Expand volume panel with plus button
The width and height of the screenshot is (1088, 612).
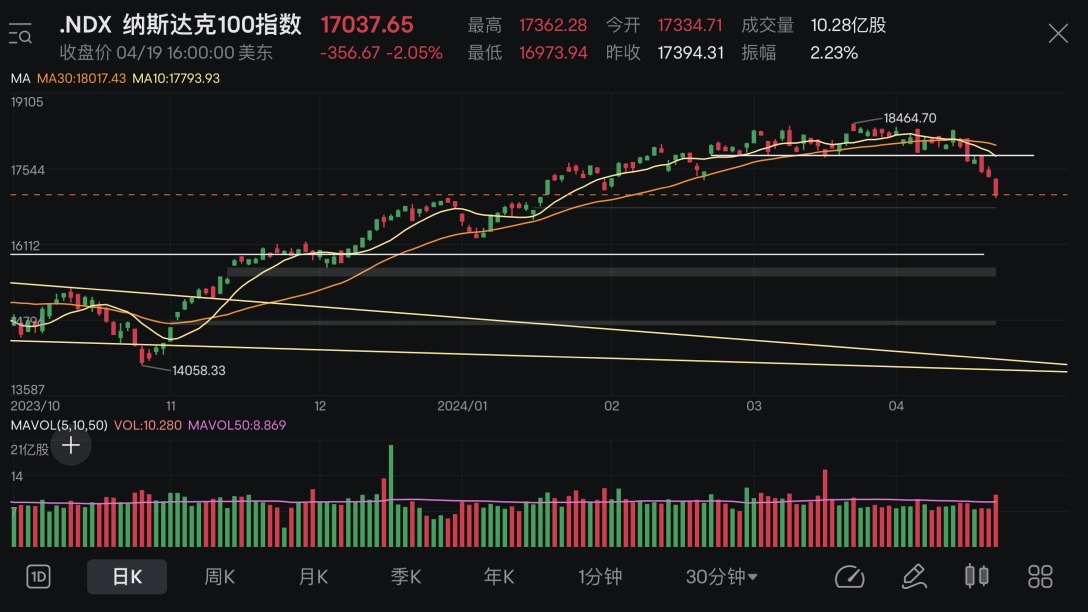click(71, 445)
